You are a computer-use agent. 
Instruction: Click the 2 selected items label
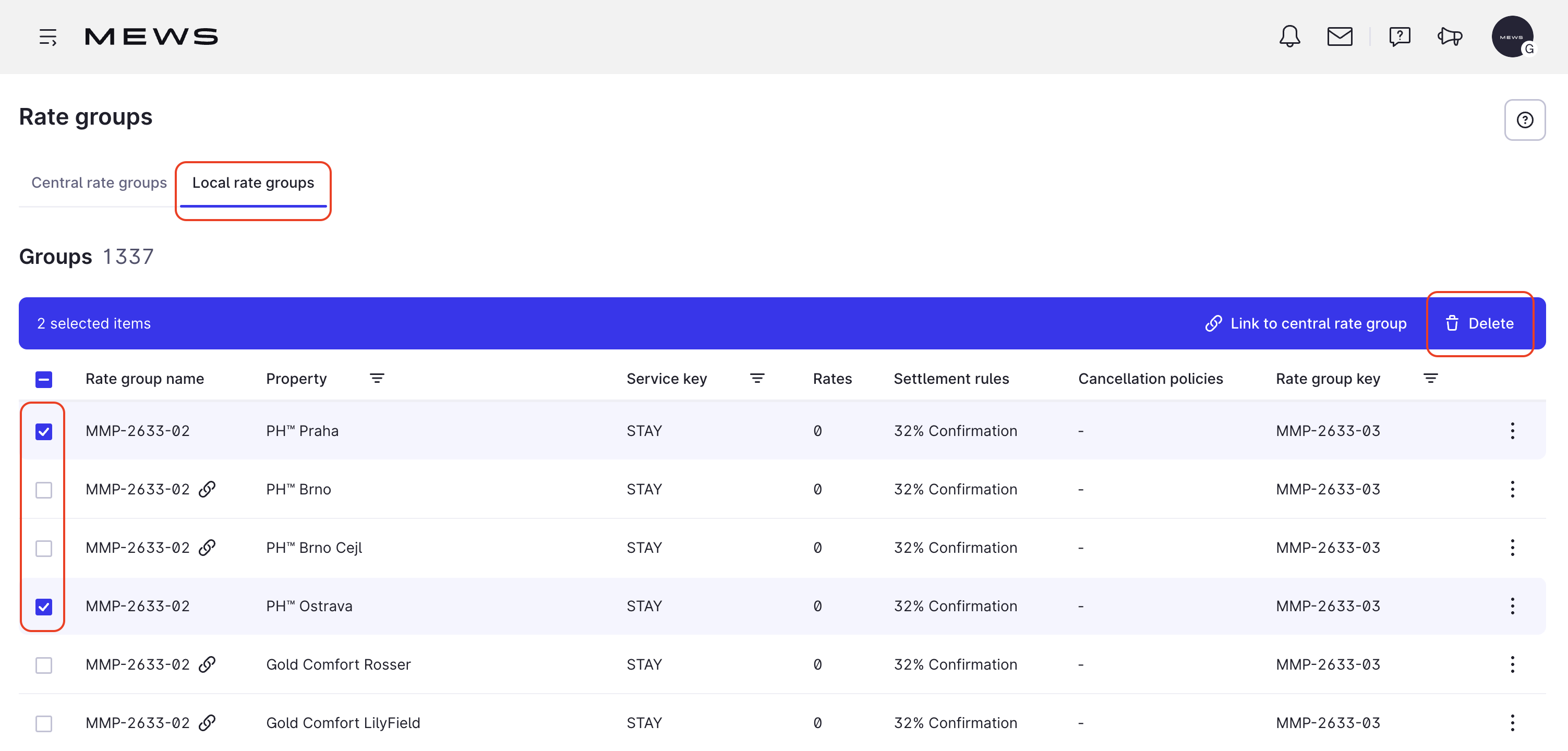tap(94, 323)
